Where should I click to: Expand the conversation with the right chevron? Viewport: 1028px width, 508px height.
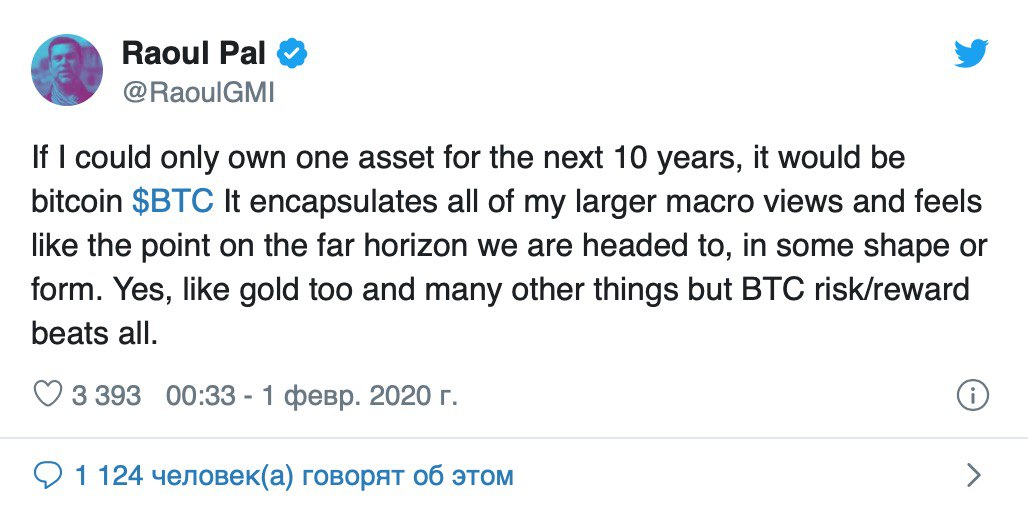[973, 475]
